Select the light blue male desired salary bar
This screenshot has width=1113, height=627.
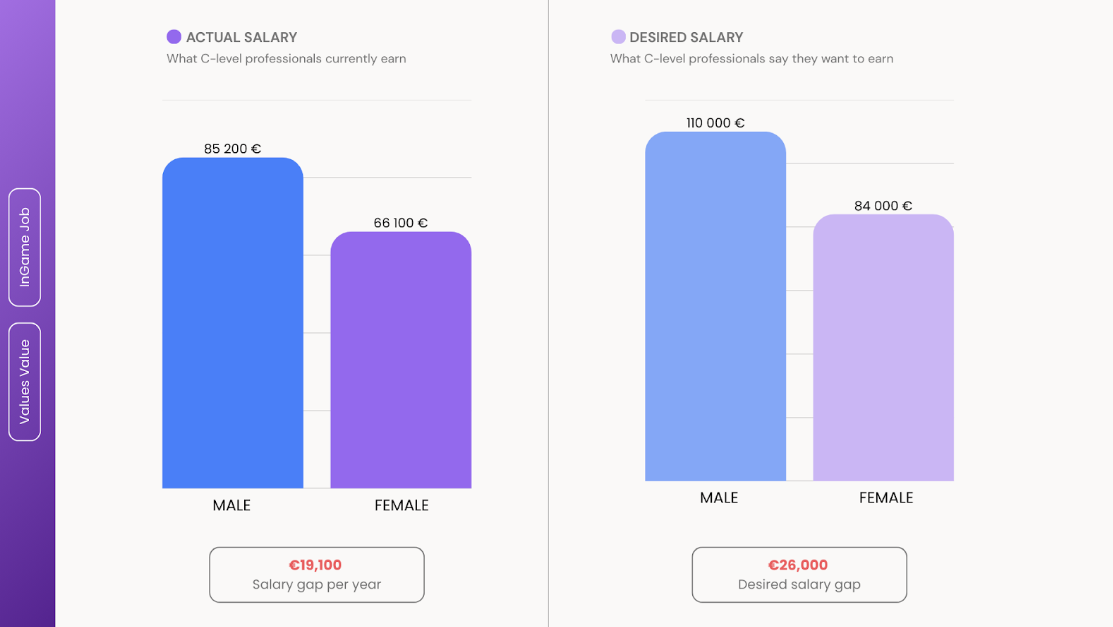pos(715,308)
